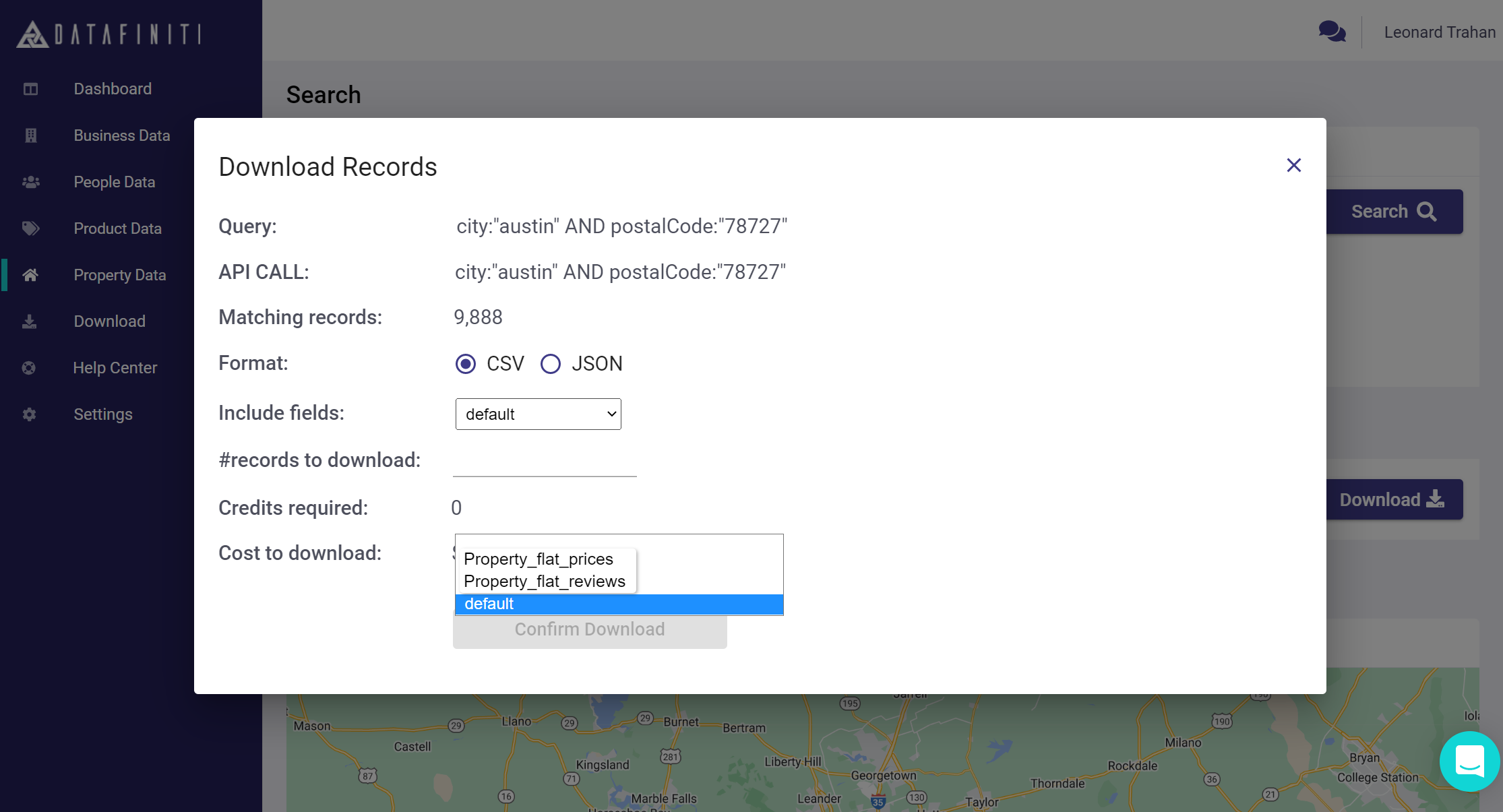Viewport: 1503px width, 812px height.
Task: Select the CSV format radio button
Action: [x=466, y=364]
